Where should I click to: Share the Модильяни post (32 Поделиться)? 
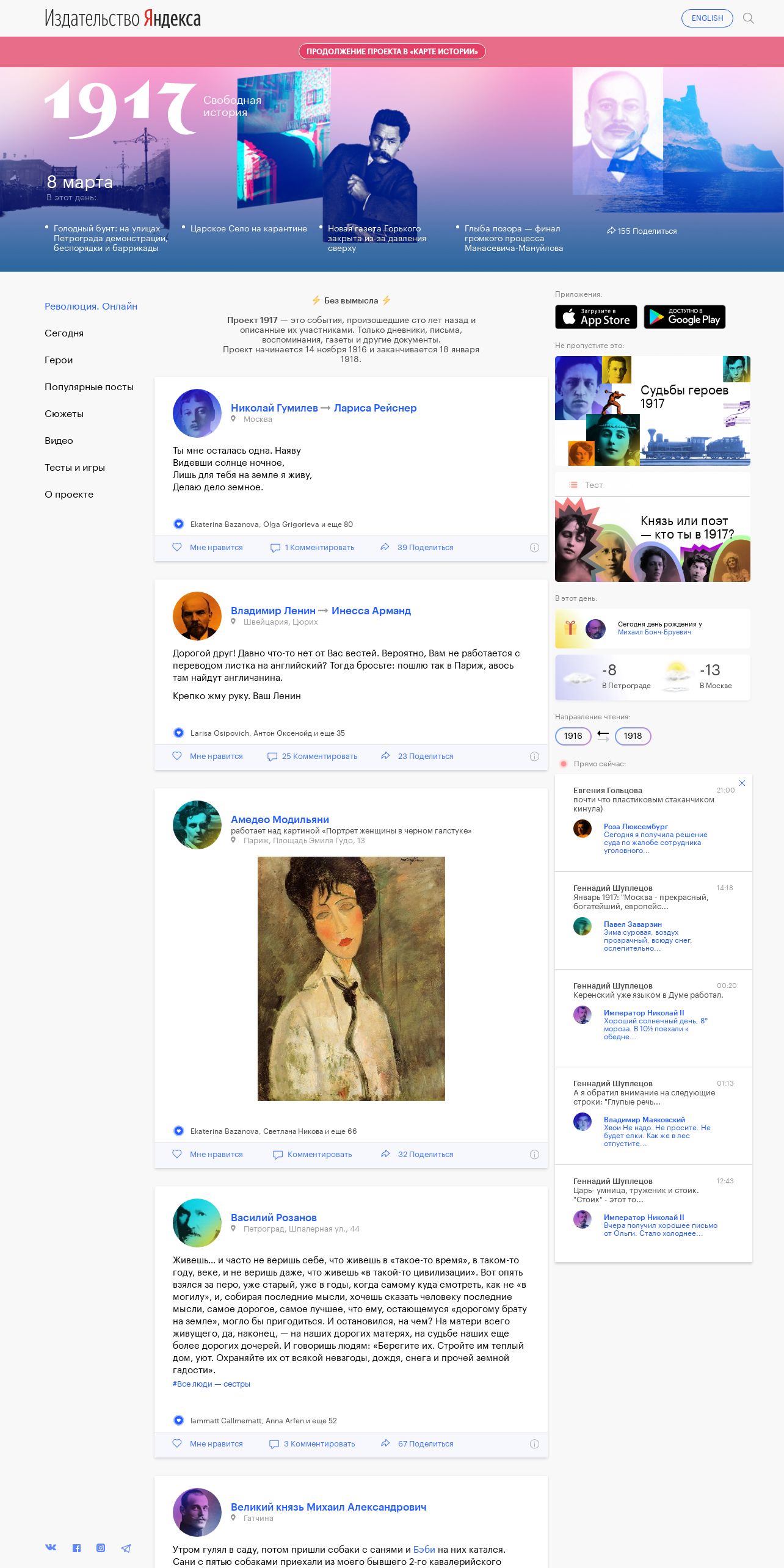[x=417, y=1155]
